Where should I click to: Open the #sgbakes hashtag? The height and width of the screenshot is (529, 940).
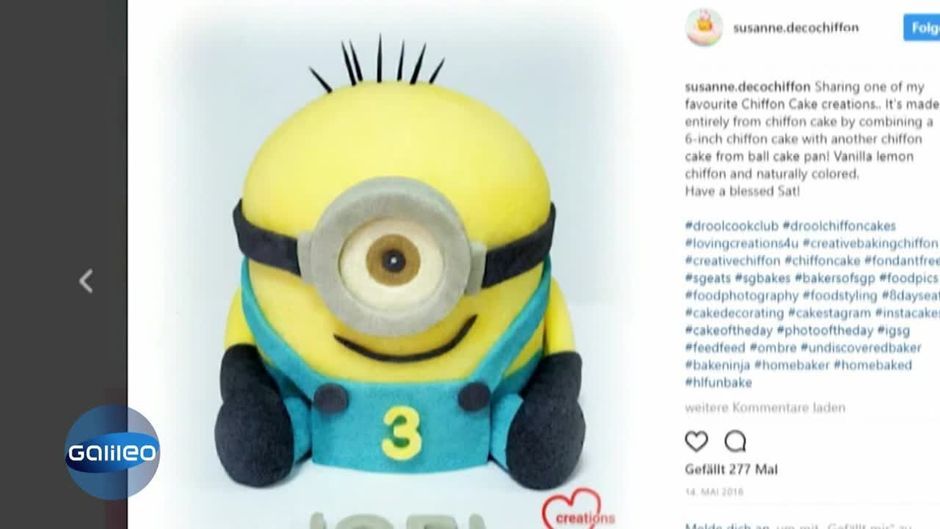coord(763,278)
